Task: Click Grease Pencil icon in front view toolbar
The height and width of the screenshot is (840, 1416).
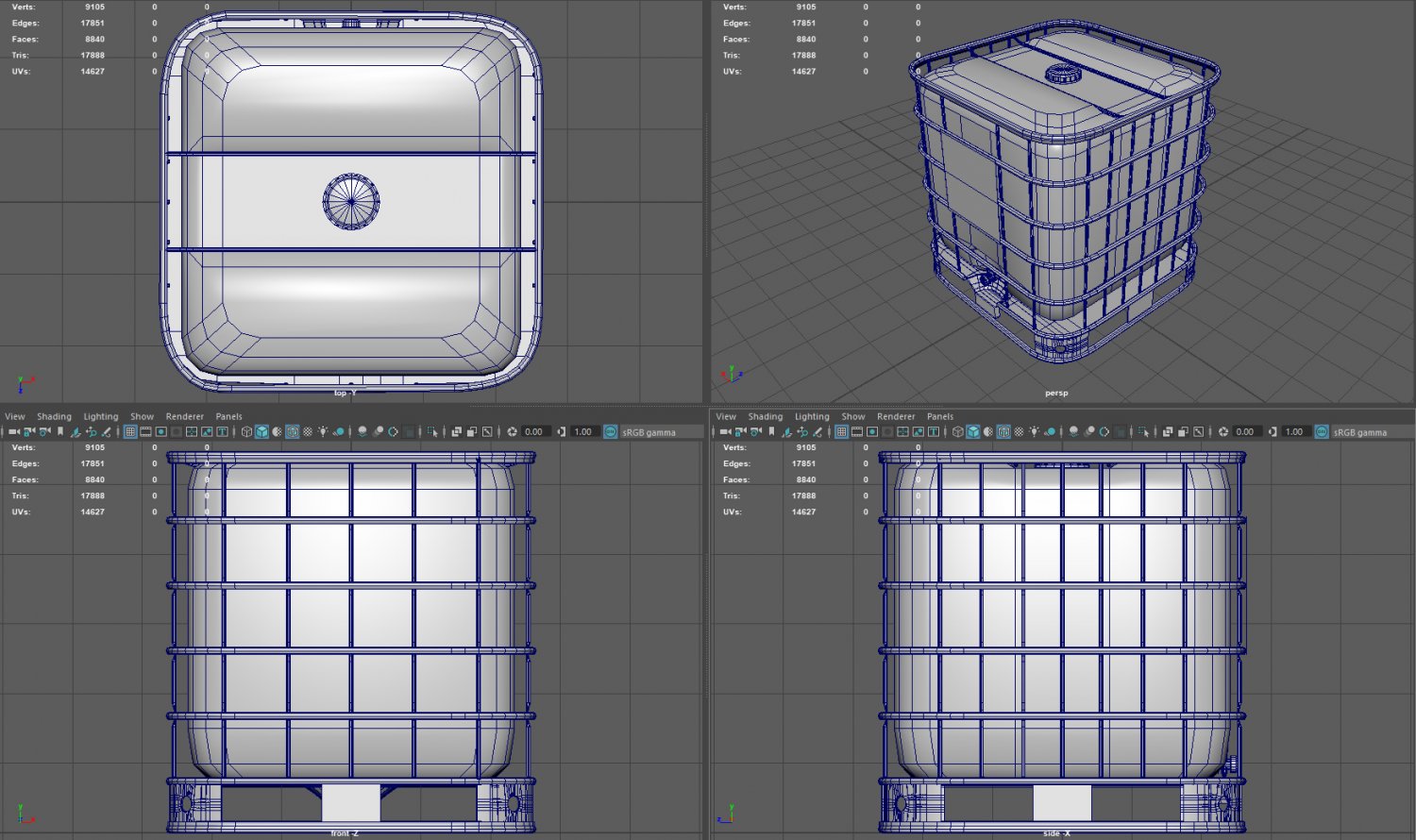Action: click(x=106, y=432)
